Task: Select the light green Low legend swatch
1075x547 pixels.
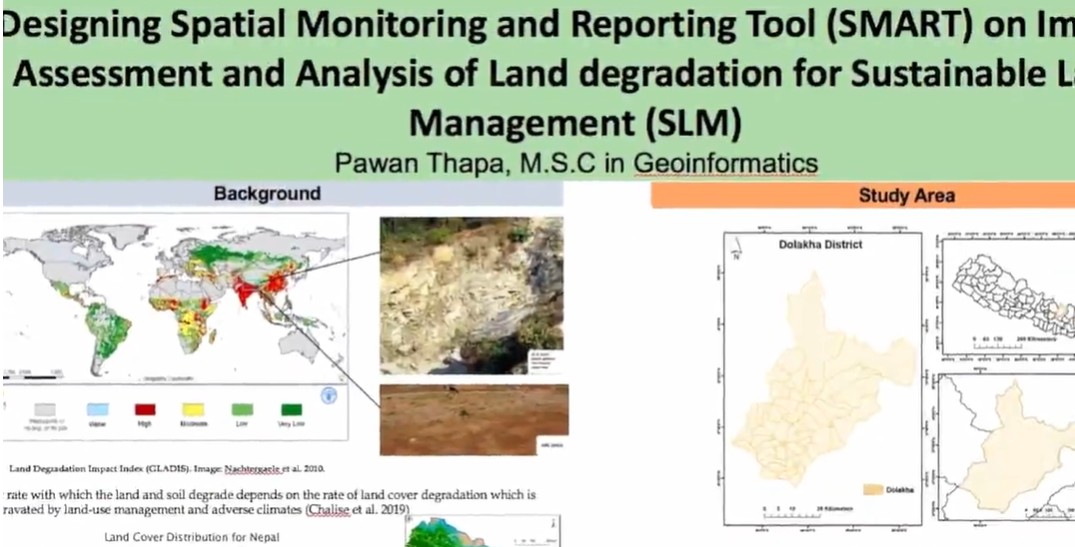Action: click(x=242, y=409)
